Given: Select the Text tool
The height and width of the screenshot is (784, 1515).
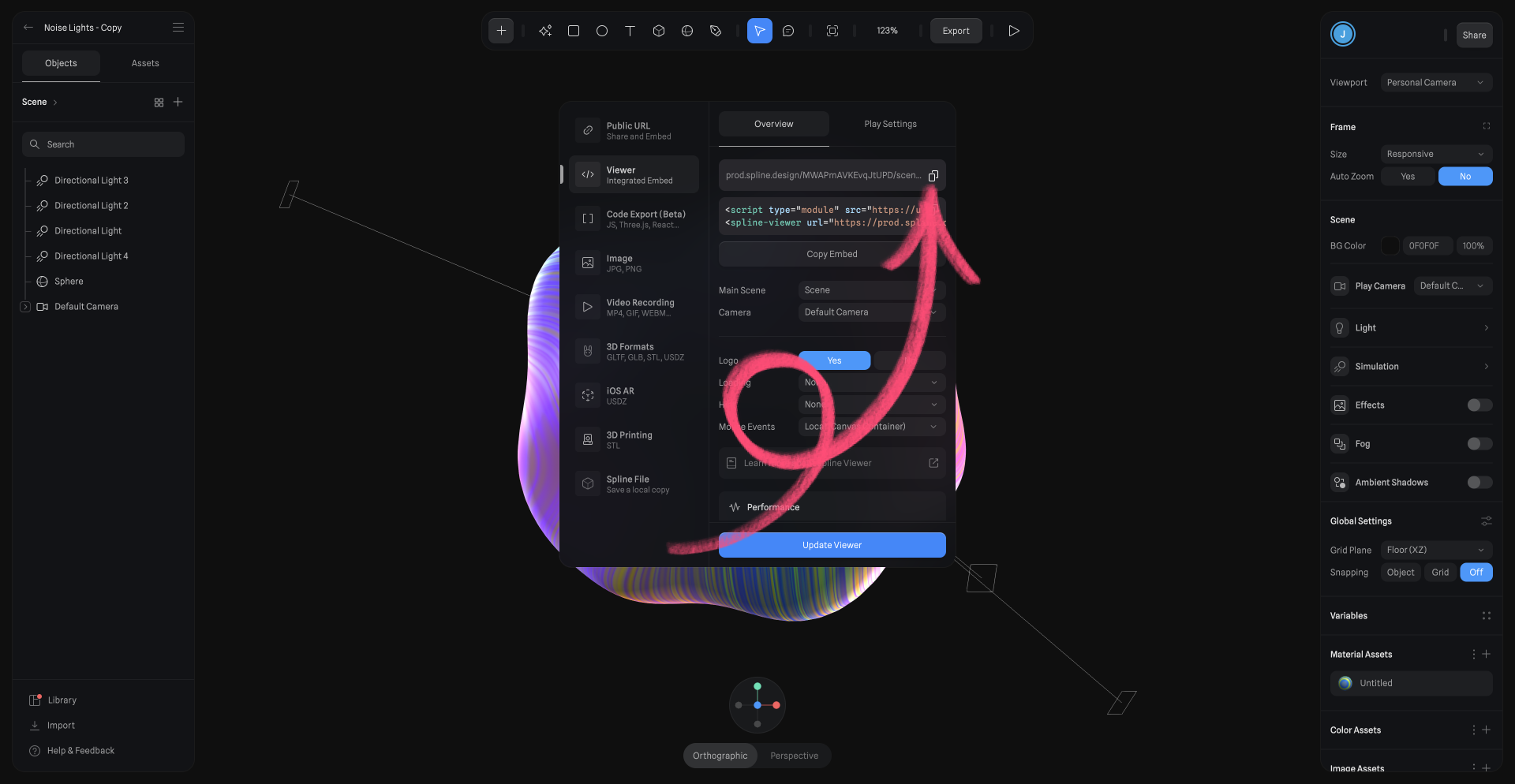Looking at the screenshot, I should (630, 31).
